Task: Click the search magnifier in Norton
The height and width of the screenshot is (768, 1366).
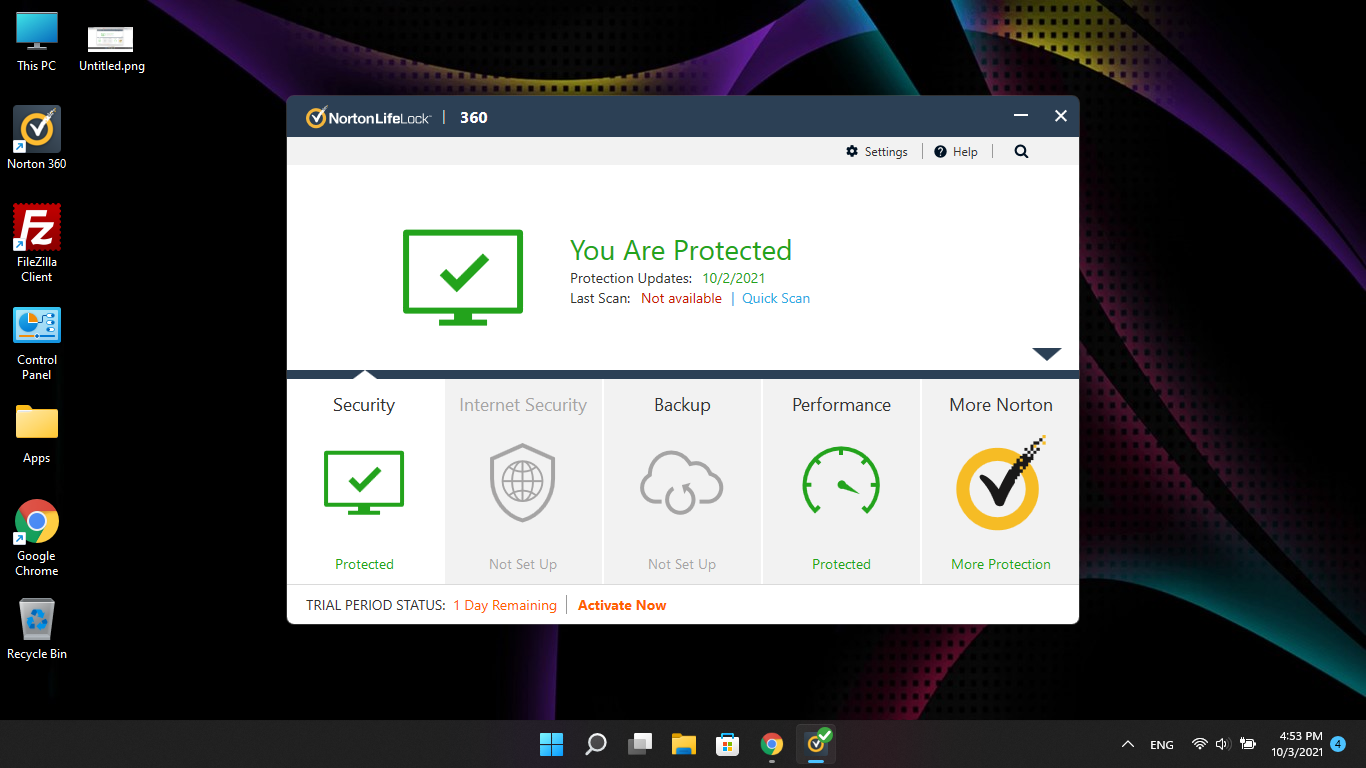Action: 1021,152
